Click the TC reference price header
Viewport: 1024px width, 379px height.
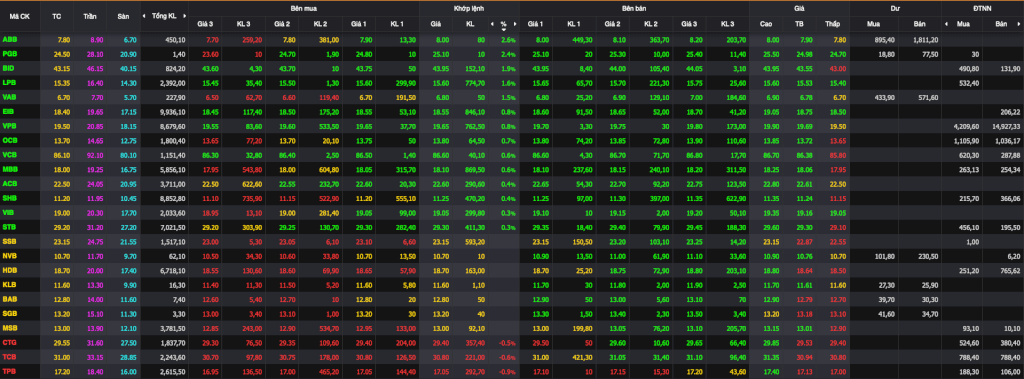pos(57,15)
